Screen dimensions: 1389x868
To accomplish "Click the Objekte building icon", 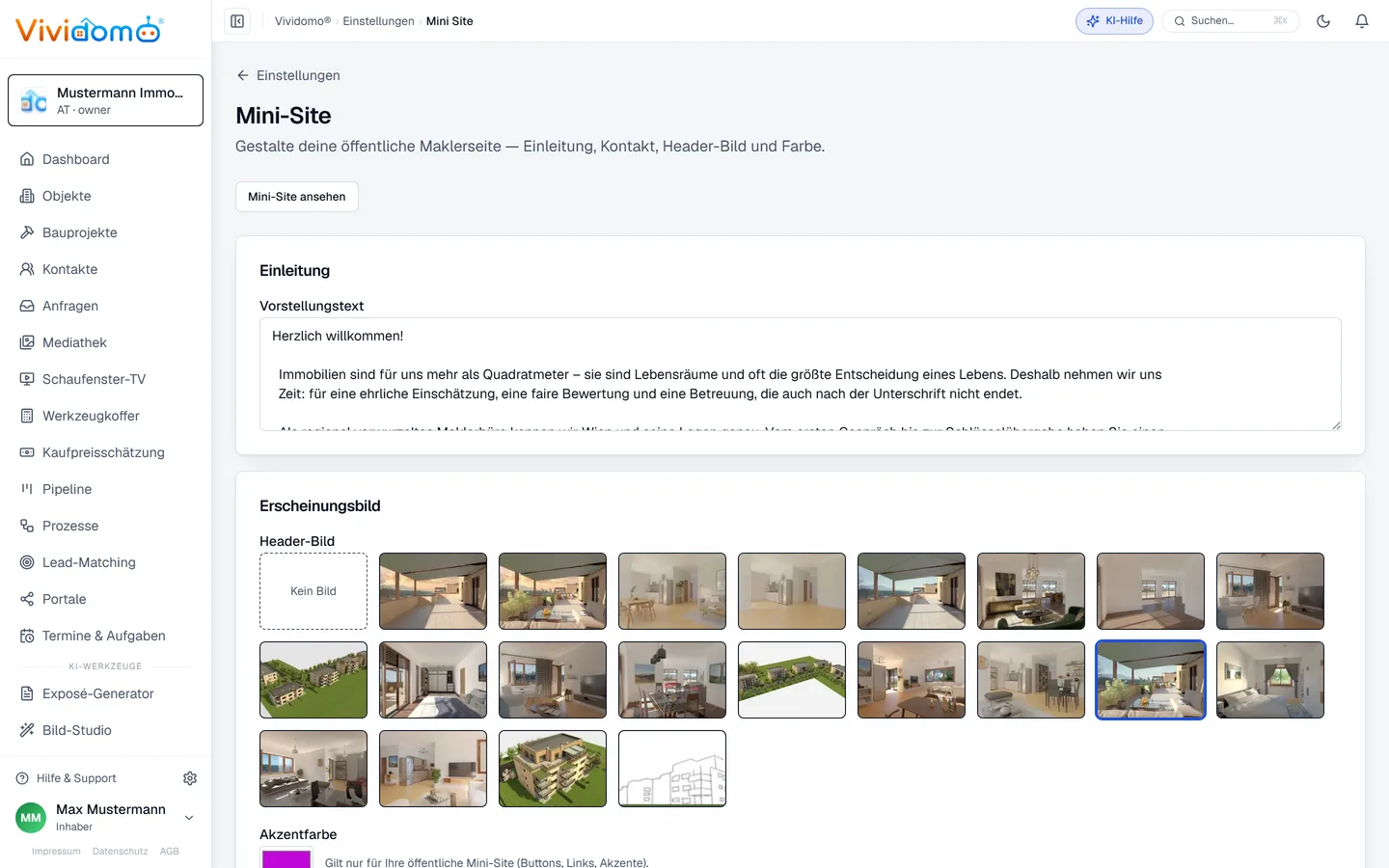I will point(27,196).
